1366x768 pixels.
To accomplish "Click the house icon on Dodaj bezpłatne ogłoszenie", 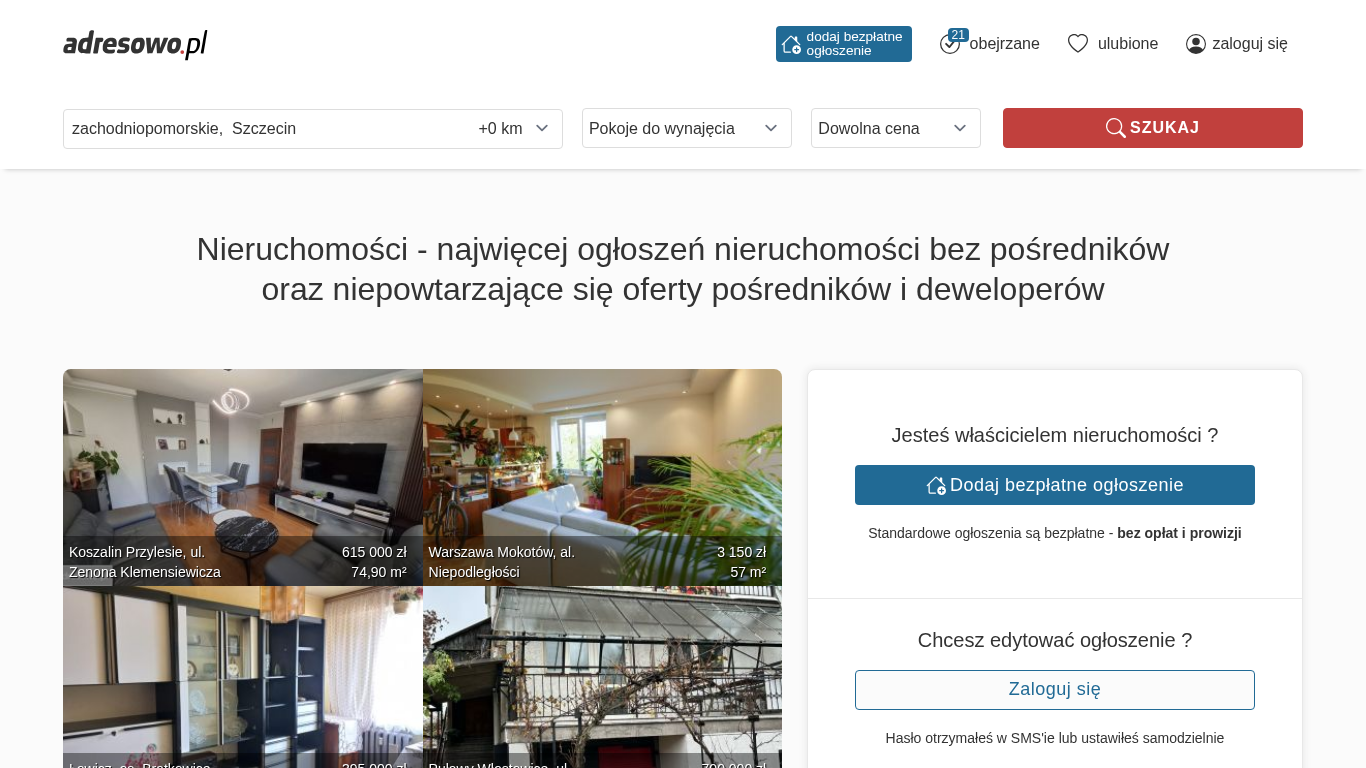I will [936, 485].
